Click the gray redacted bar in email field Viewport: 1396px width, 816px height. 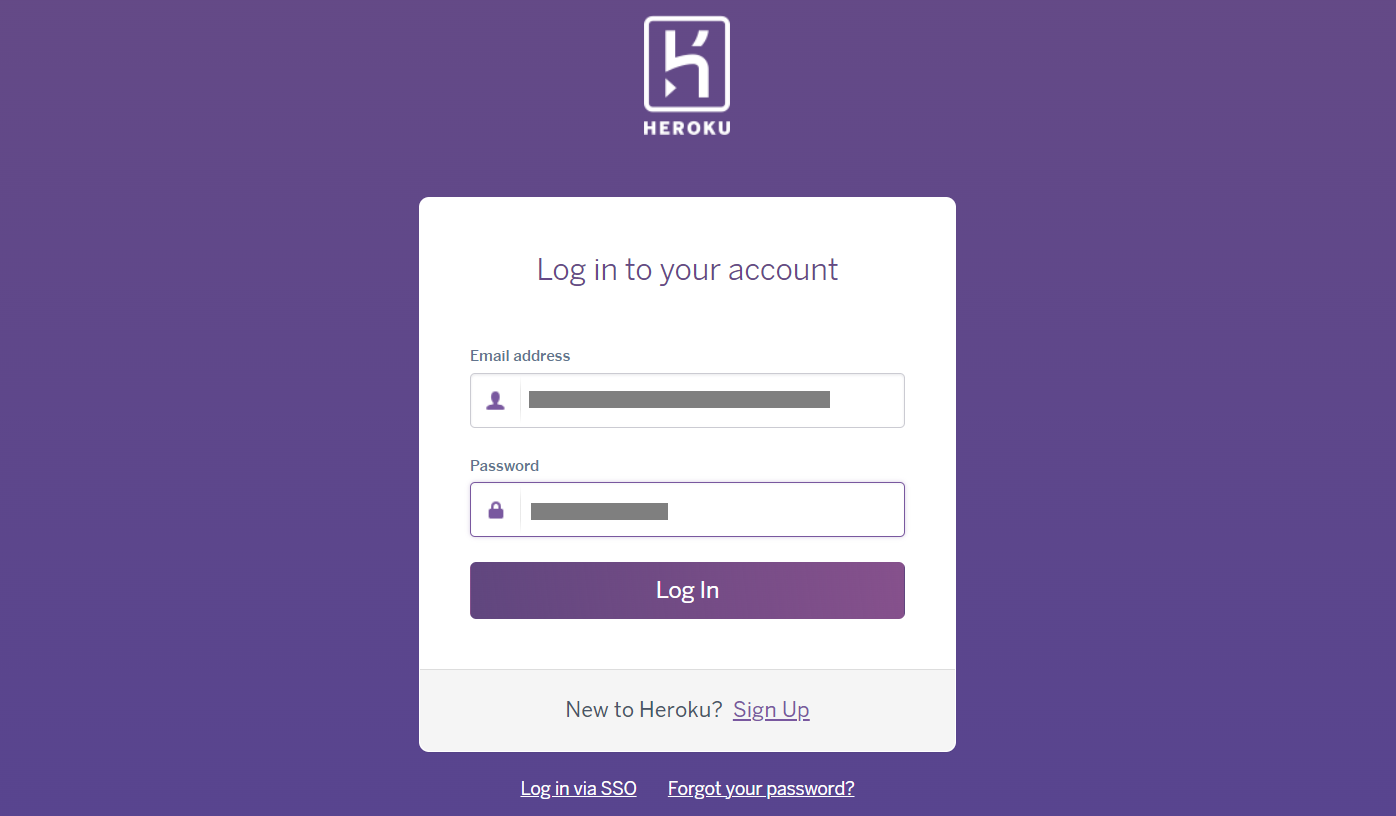[679, 400]
